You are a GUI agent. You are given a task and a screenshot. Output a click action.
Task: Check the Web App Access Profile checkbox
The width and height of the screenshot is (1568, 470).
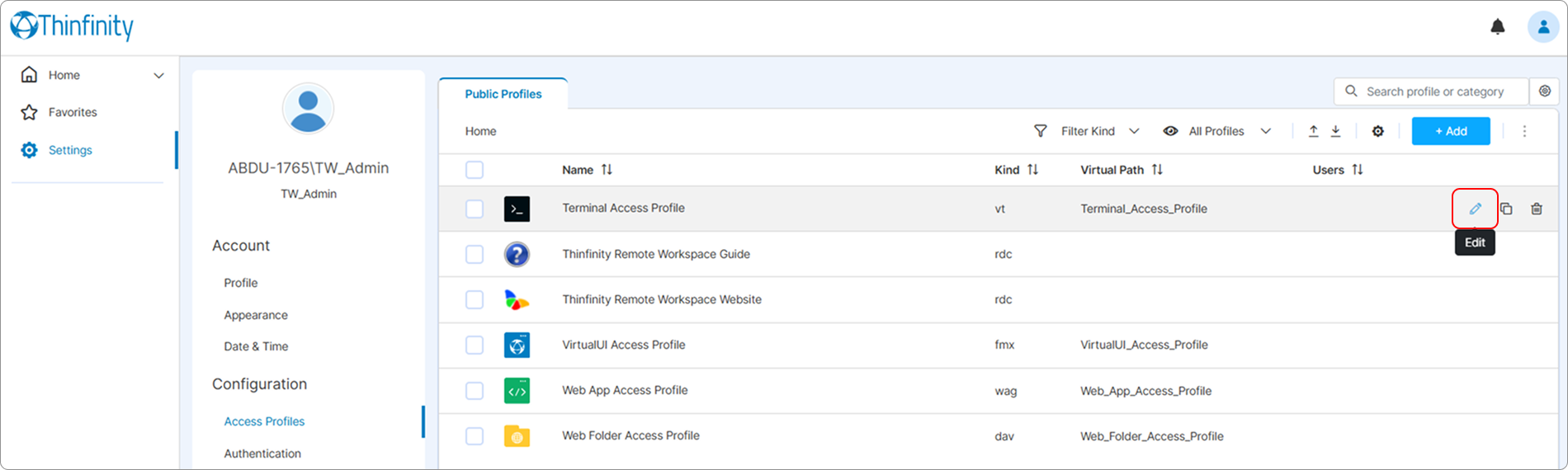pos(475,391)
